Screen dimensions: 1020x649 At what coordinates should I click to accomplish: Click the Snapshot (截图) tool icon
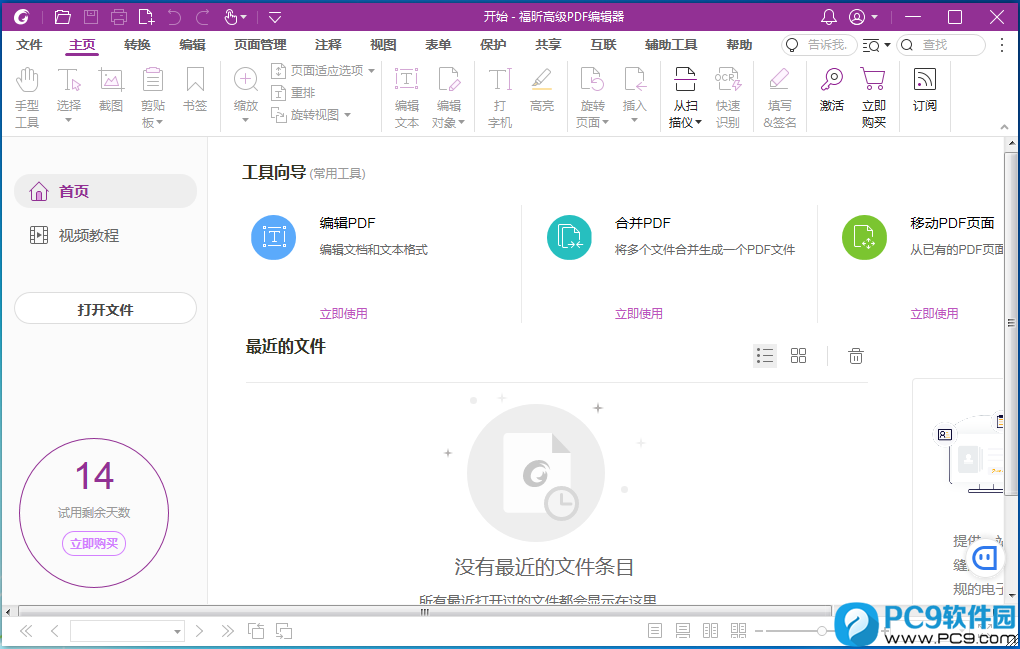coord(111,80)
